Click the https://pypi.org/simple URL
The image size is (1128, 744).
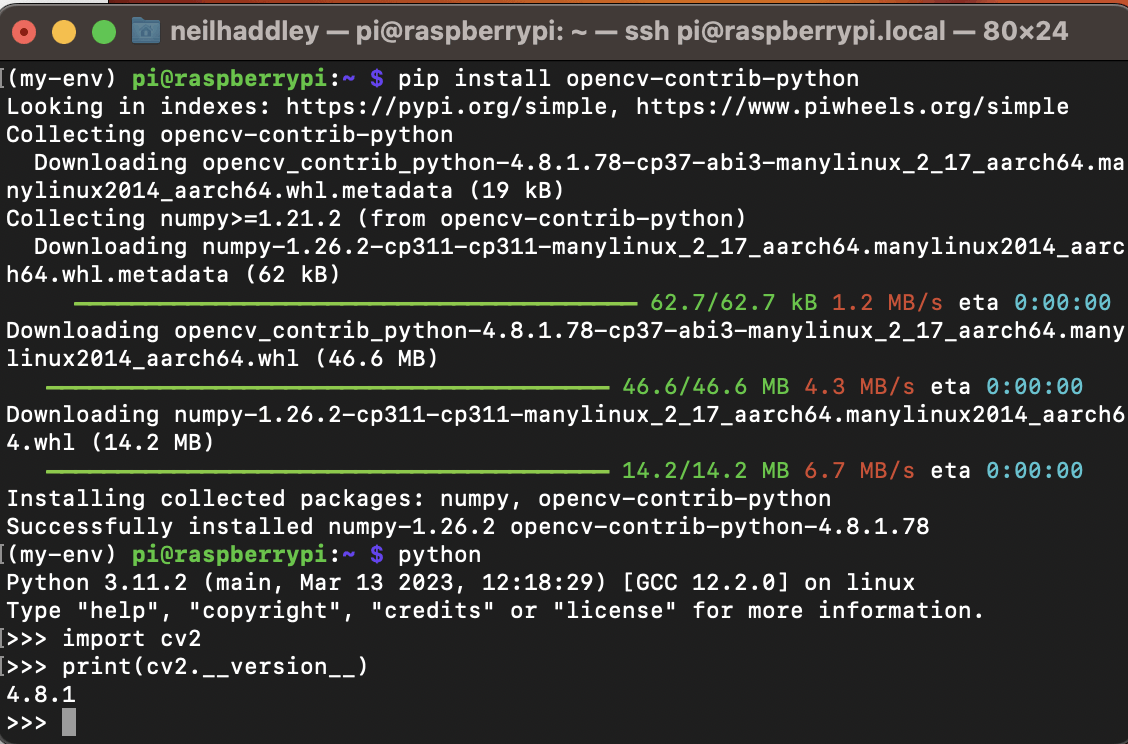coord(447,106)
